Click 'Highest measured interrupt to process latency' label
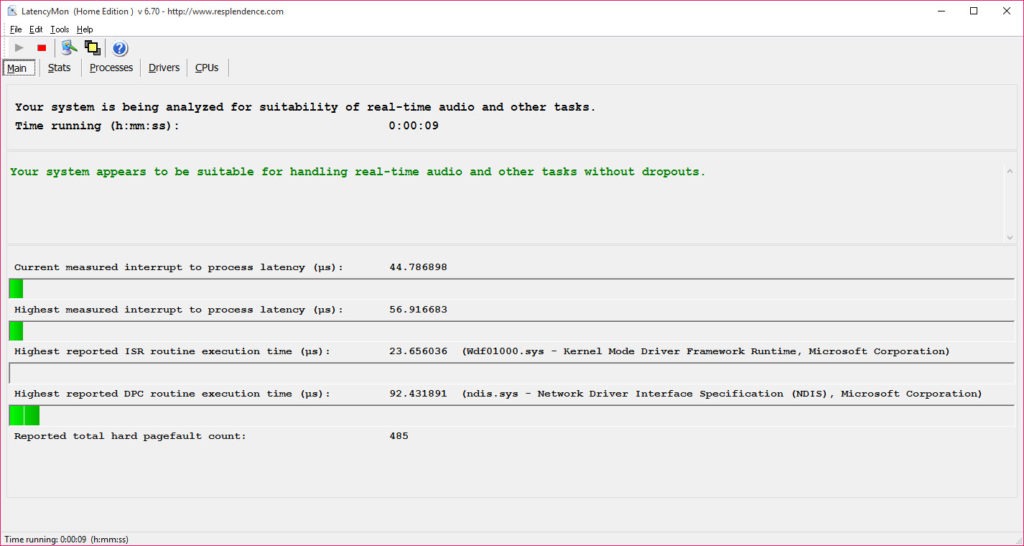Viewport: 1024px width, 546px height. click(x=179, y=310)
